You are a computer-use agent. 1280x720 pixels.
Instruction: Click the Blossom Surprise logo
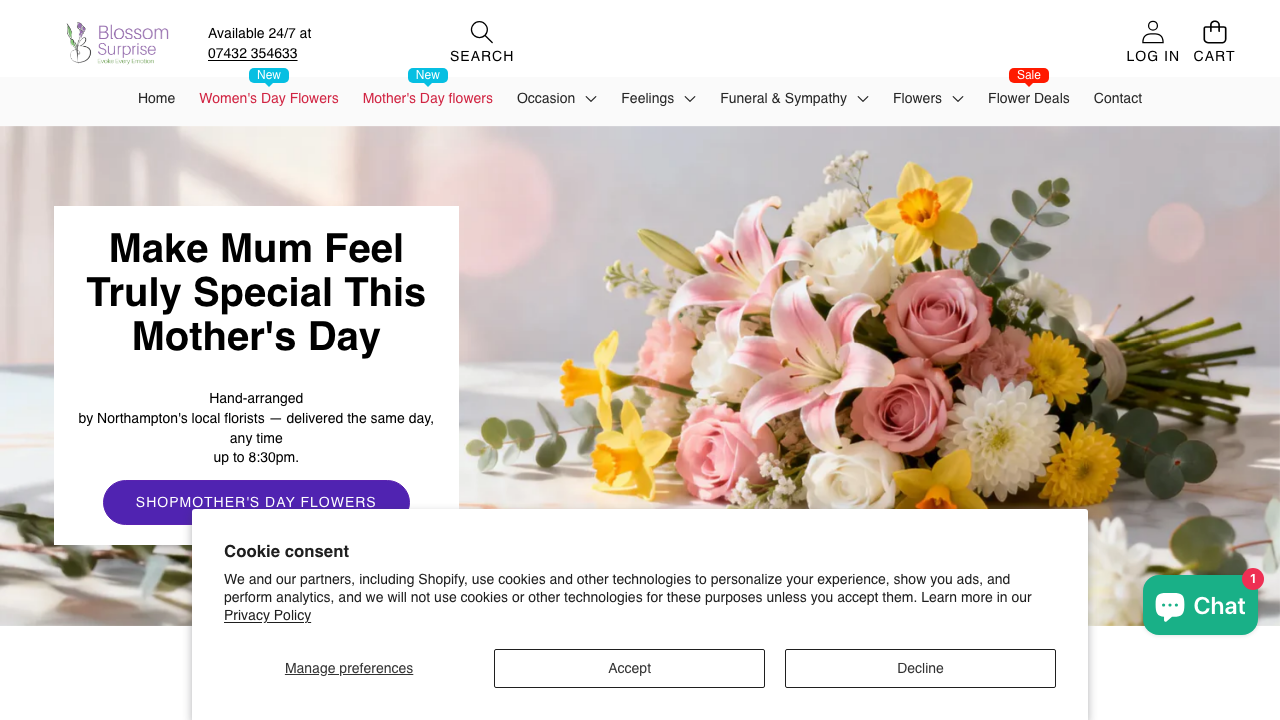[x=115, y=42]
